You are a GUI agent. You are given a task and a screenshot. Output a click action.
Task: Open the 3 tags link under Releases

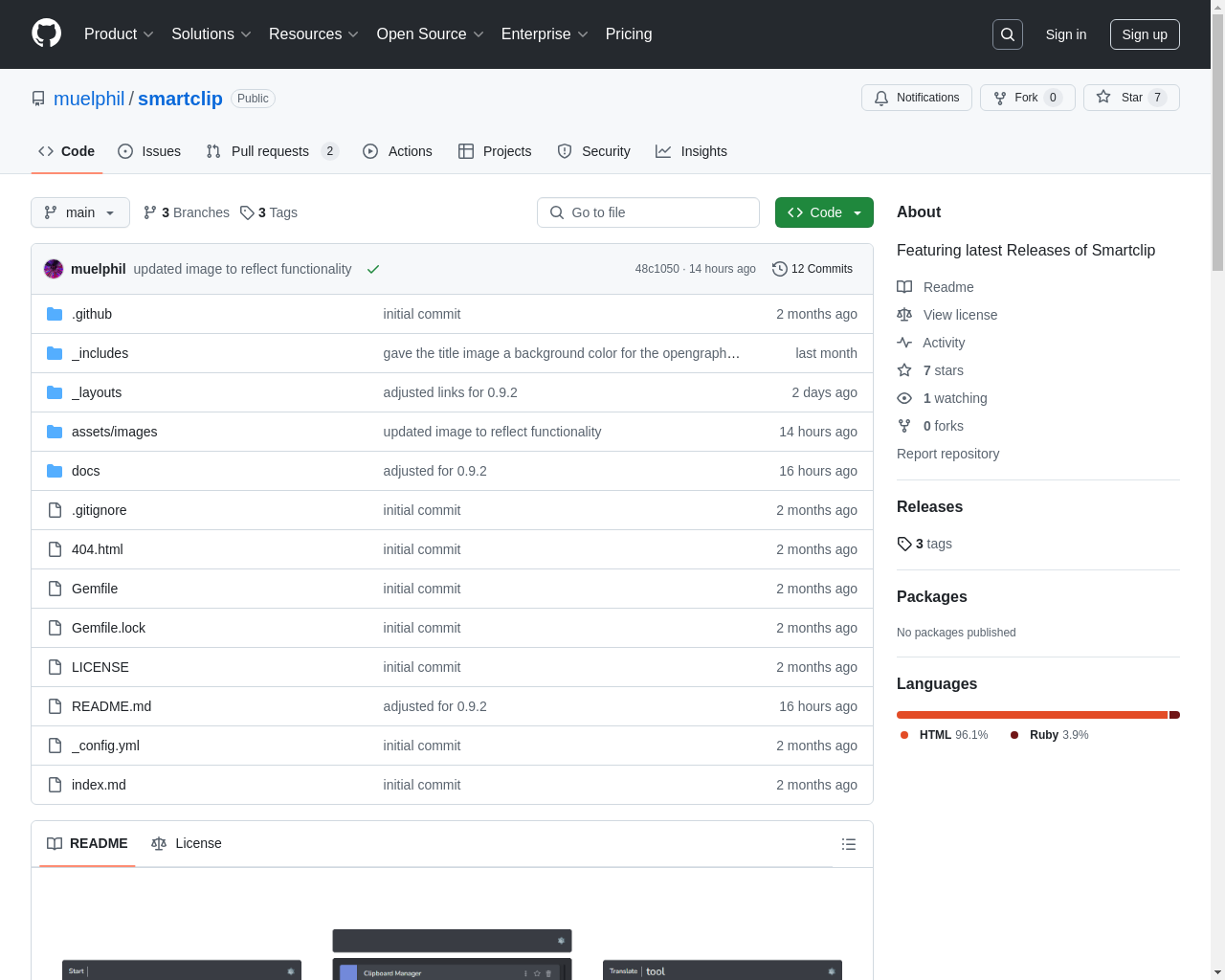(x=924, y=544)
